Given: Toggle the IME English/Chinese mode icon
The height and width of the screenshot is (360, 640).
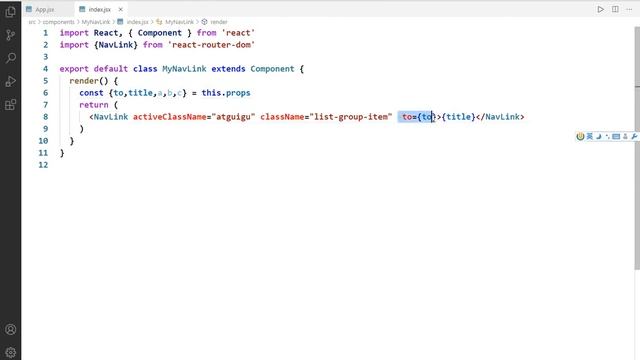Looking at the screenshot, I should [590, 136].
